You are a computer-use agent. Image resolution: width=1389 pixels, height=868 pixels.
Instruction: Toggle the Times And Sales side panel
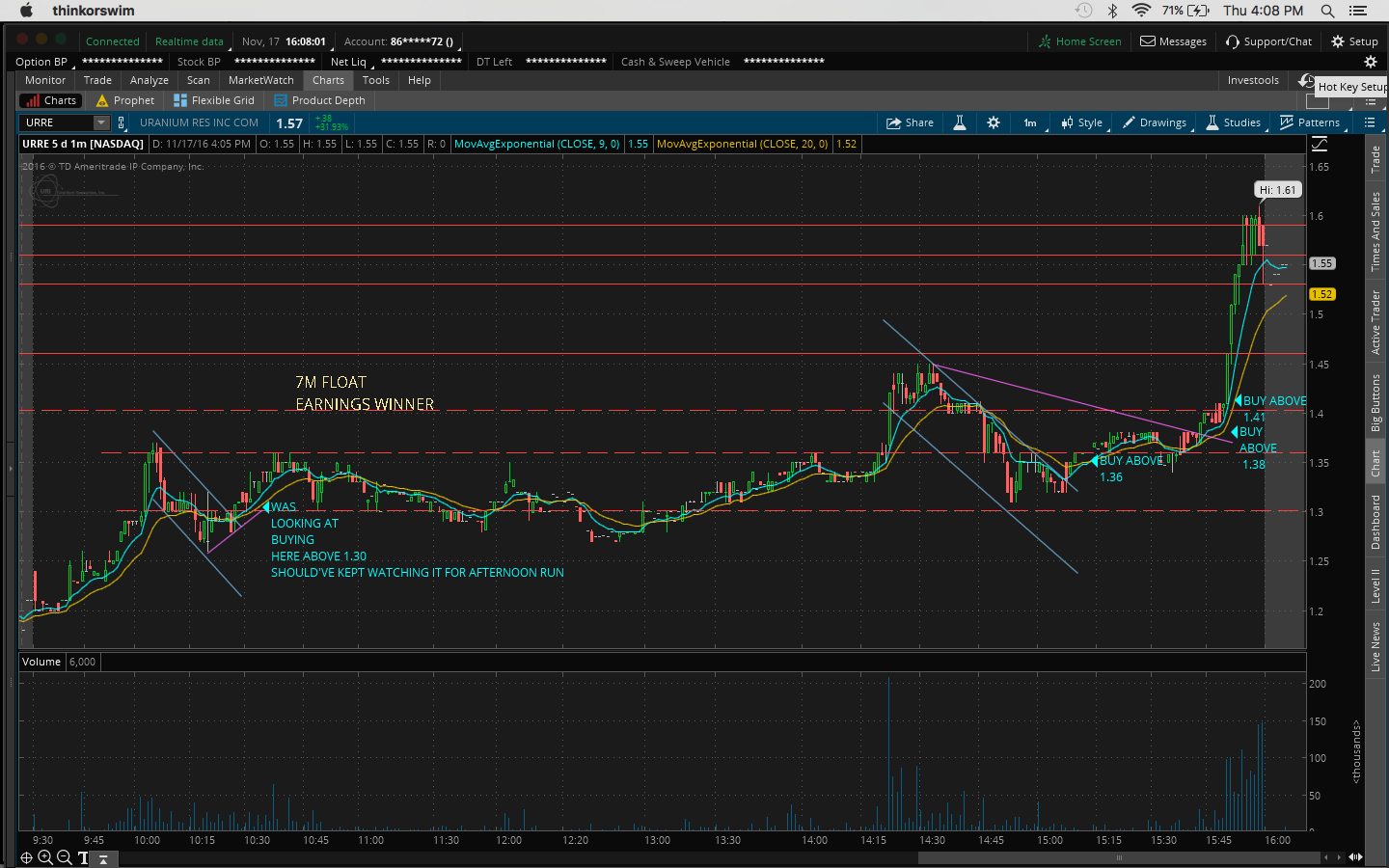pos(1375,231)
